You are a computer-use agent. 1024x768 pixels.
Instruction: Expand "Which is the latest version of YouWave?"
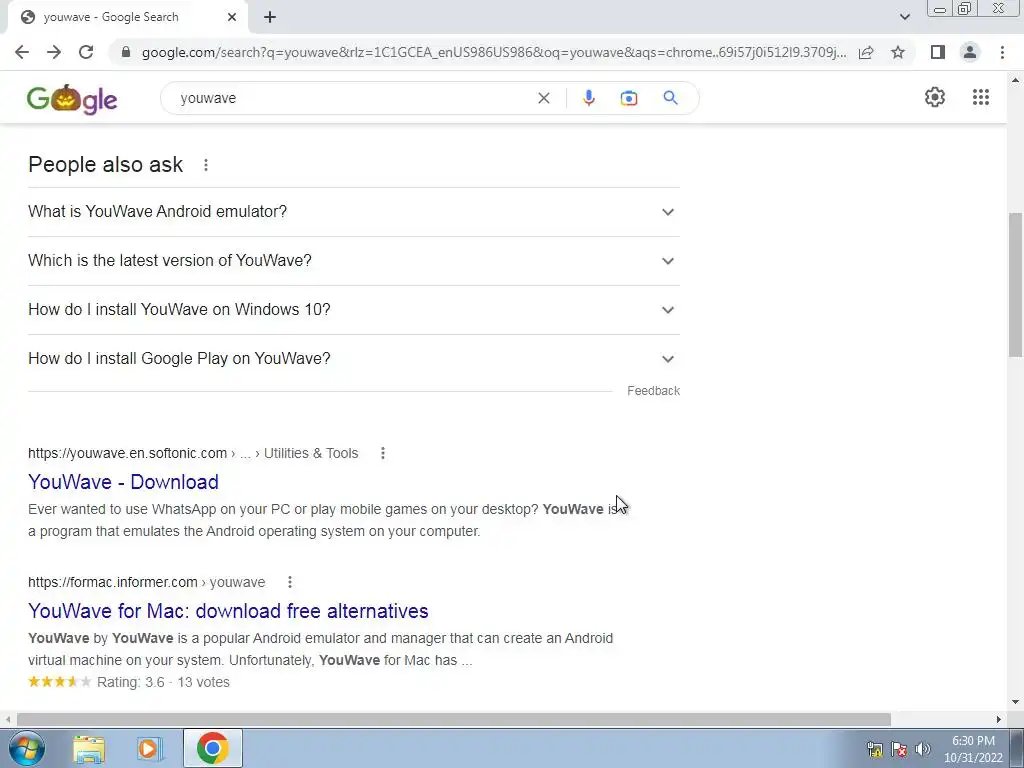(x=354, y=261)
